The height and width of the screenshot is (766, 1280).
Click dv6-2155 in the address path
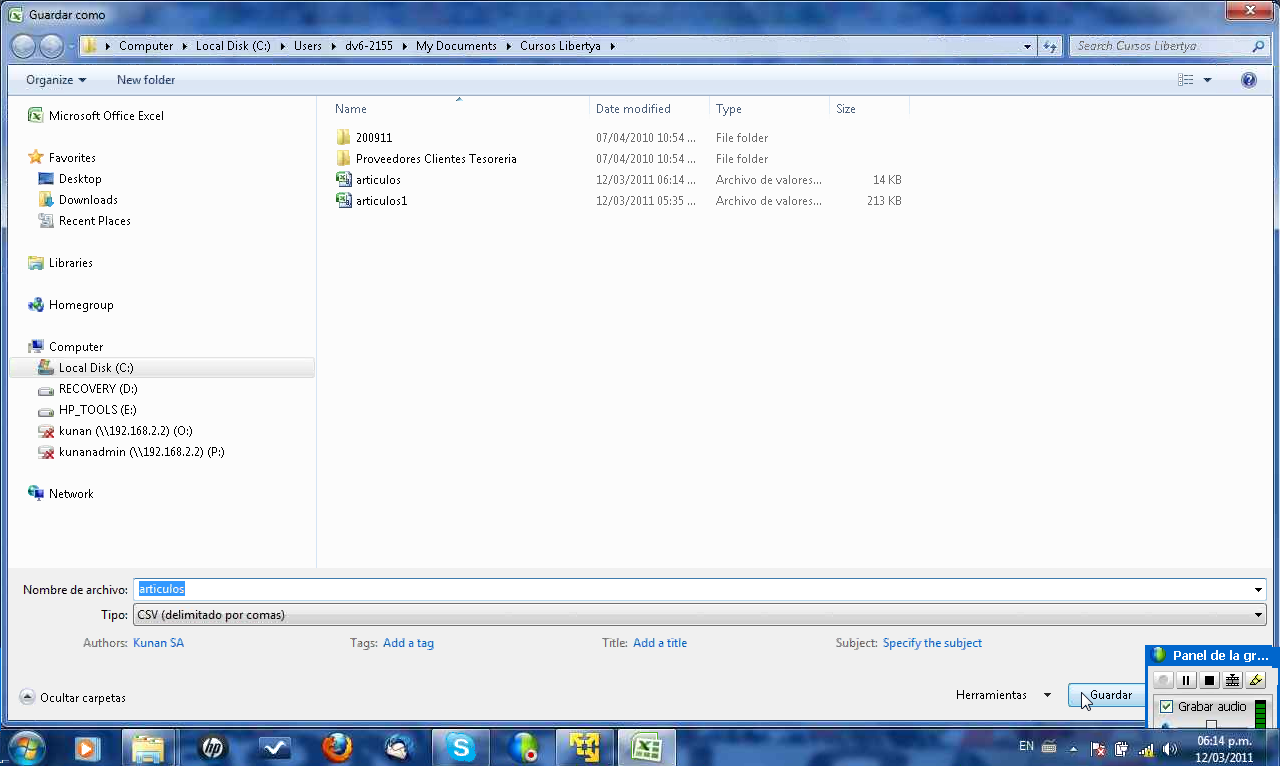(369, 46)
